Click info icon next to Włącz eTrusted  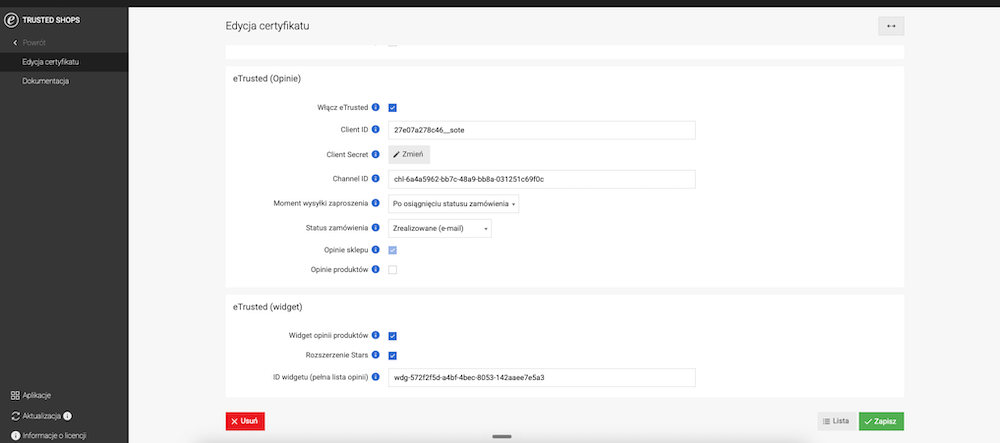pos(376,107)
